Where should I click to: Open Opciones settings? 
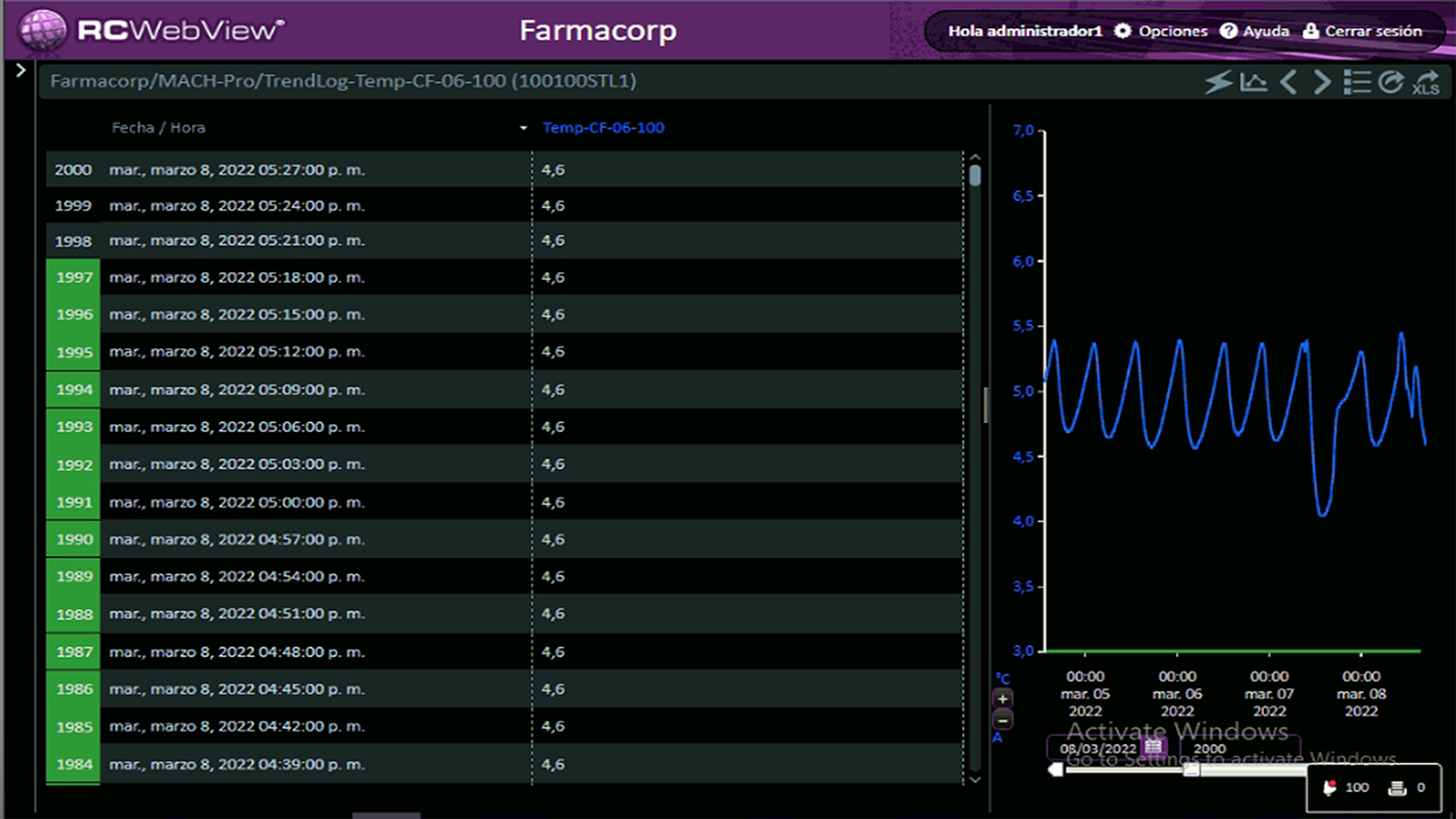tap(1161, 31)
